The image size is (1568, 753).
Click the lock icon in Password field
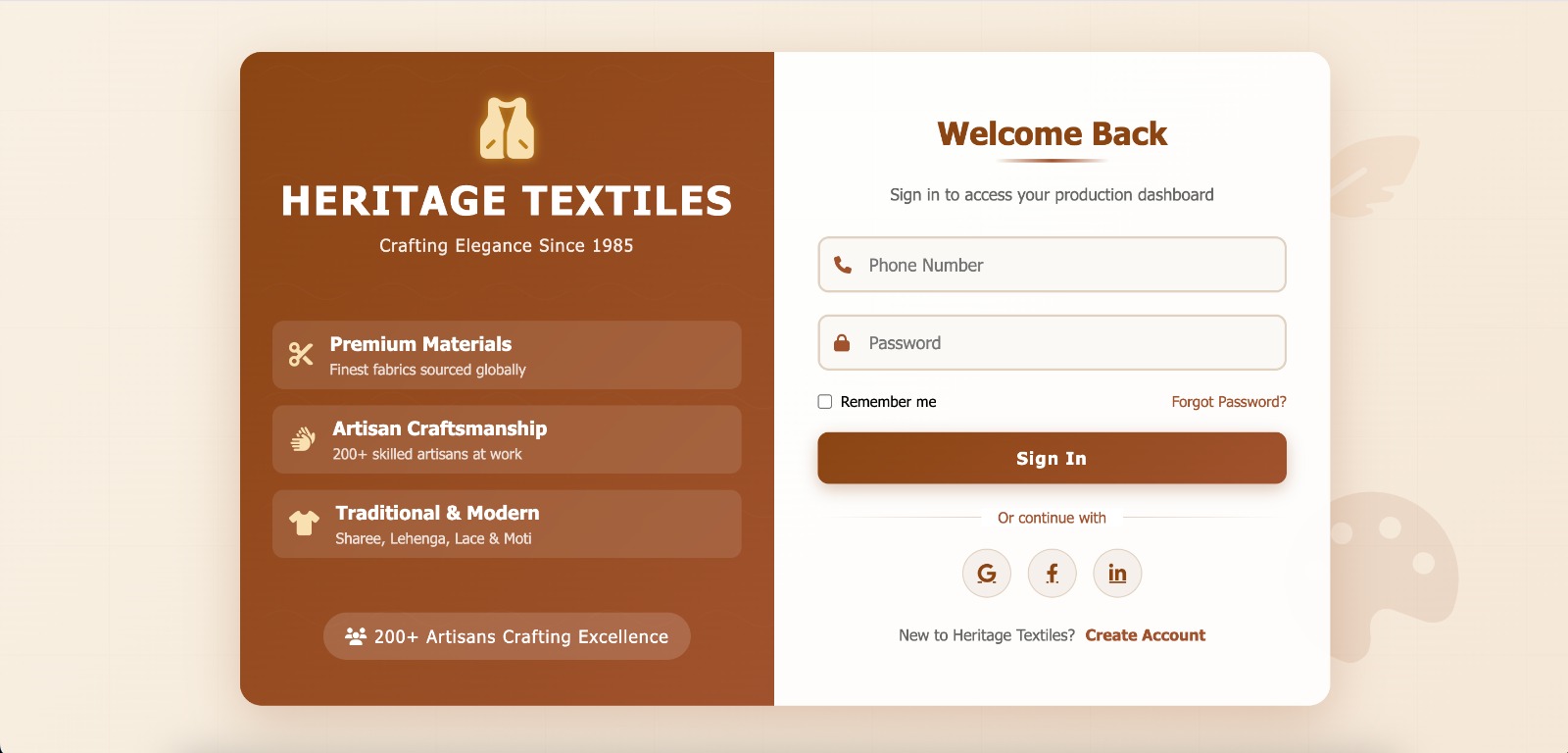[842, 343]
